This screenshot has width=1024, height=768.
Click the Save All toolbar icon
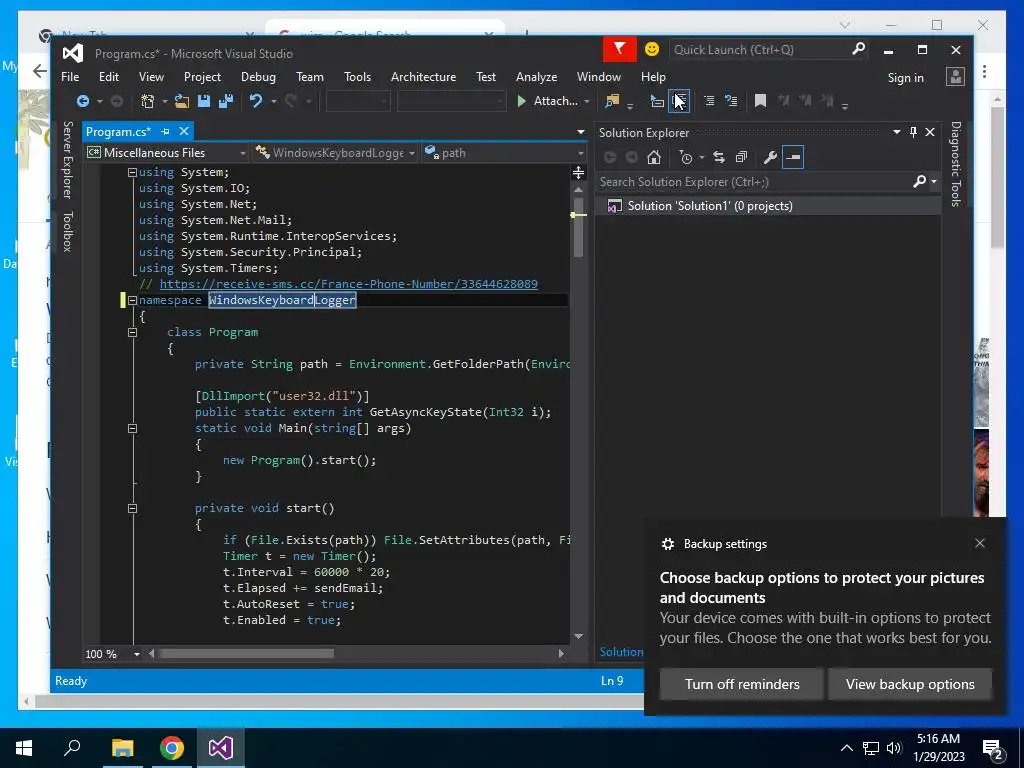point(226,101)
